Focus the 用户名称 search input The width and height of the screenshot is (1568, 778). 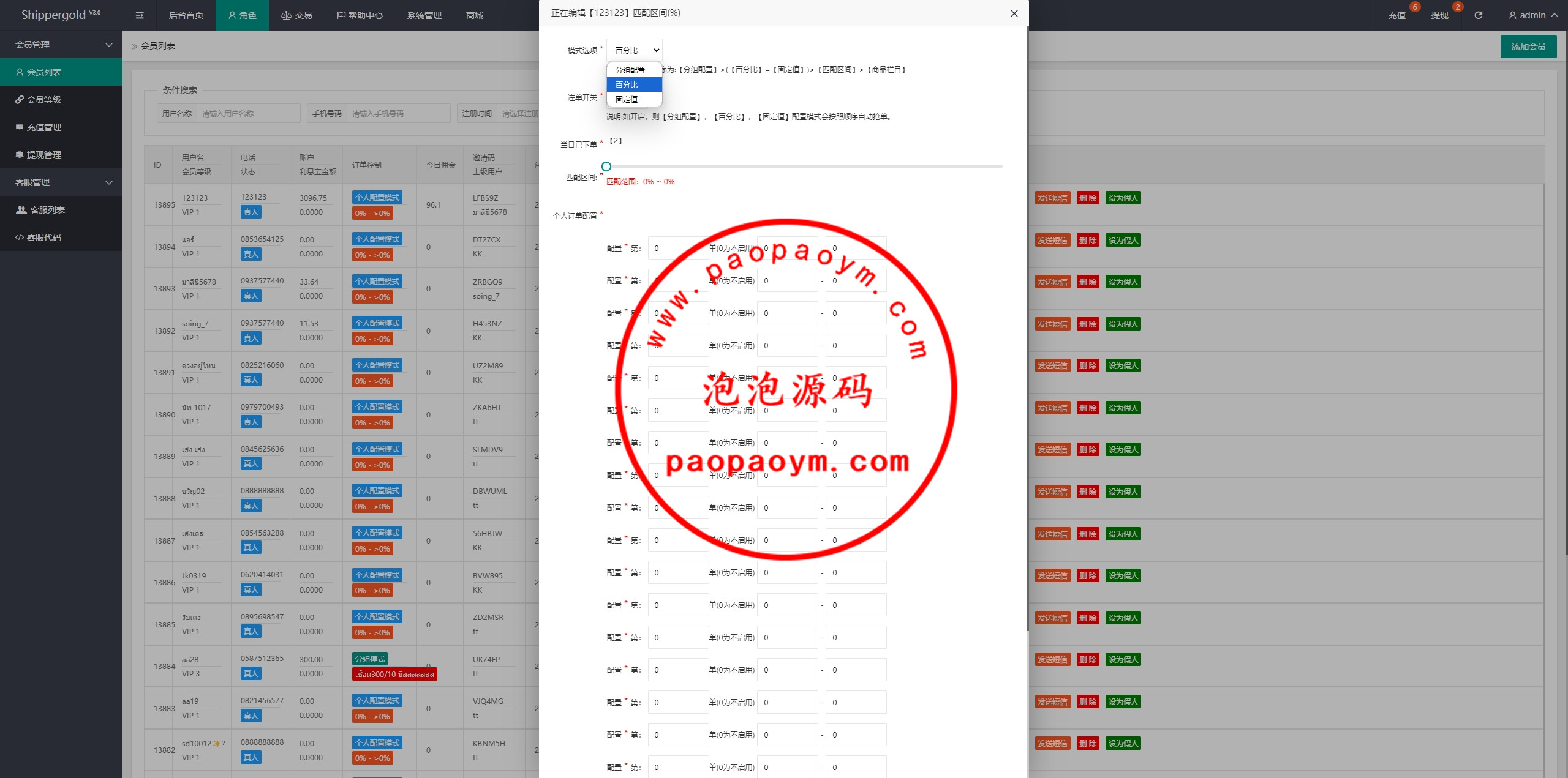point(249,113)
